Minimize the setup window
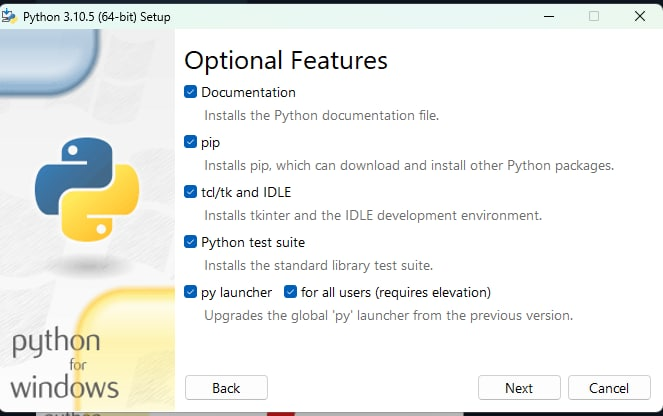Image resolution: width=663 pixels, height=416 pixels. 549,16
